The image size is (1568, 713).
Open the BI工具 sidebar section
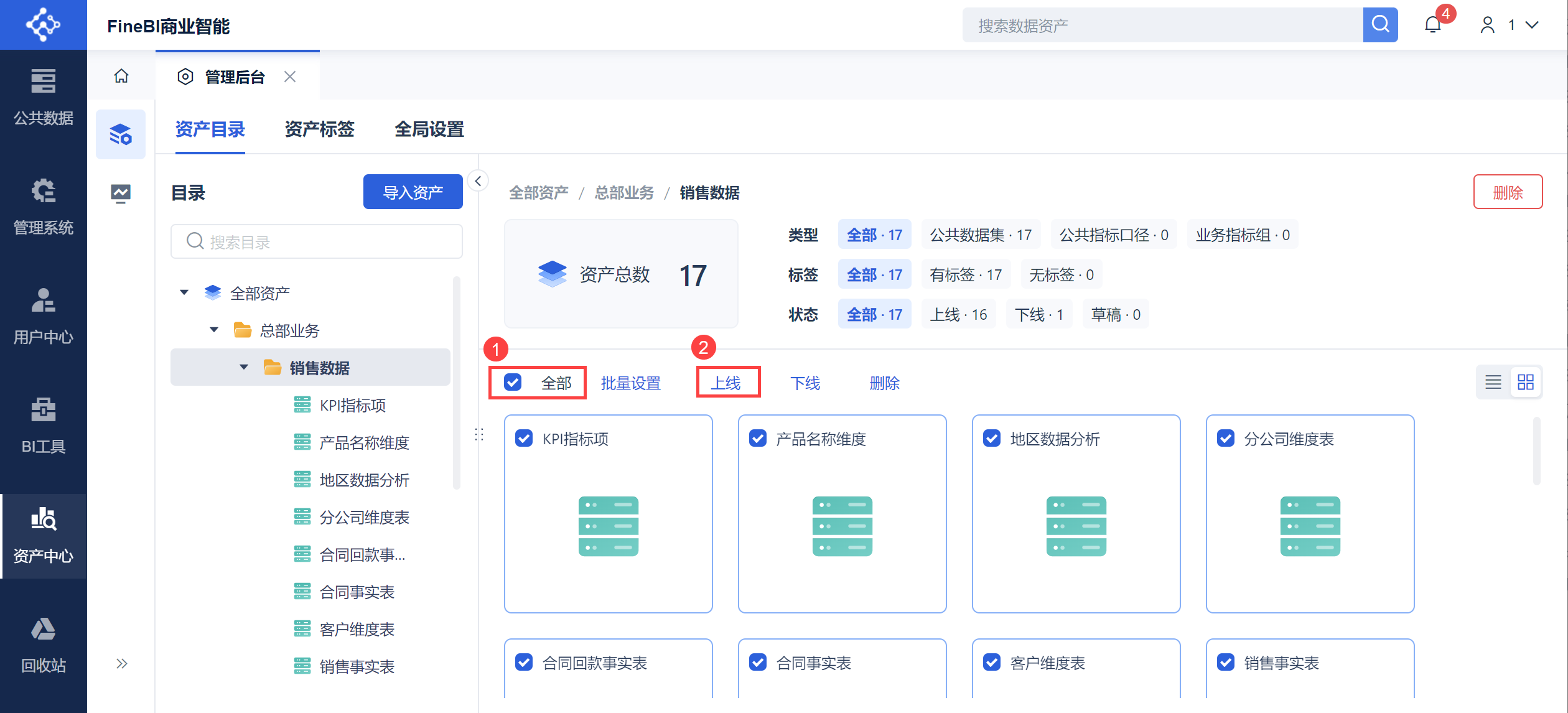point(44,426)
